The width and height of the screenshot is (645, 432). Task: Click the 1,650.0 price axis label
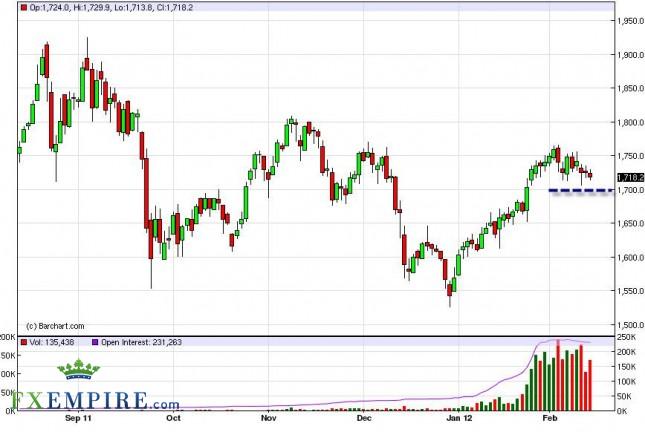[x=630, y=223]
